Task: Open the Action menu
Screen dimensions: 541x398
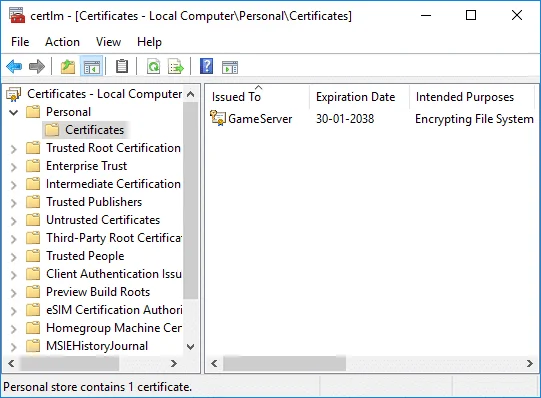Action: click(x=62, y=42)
